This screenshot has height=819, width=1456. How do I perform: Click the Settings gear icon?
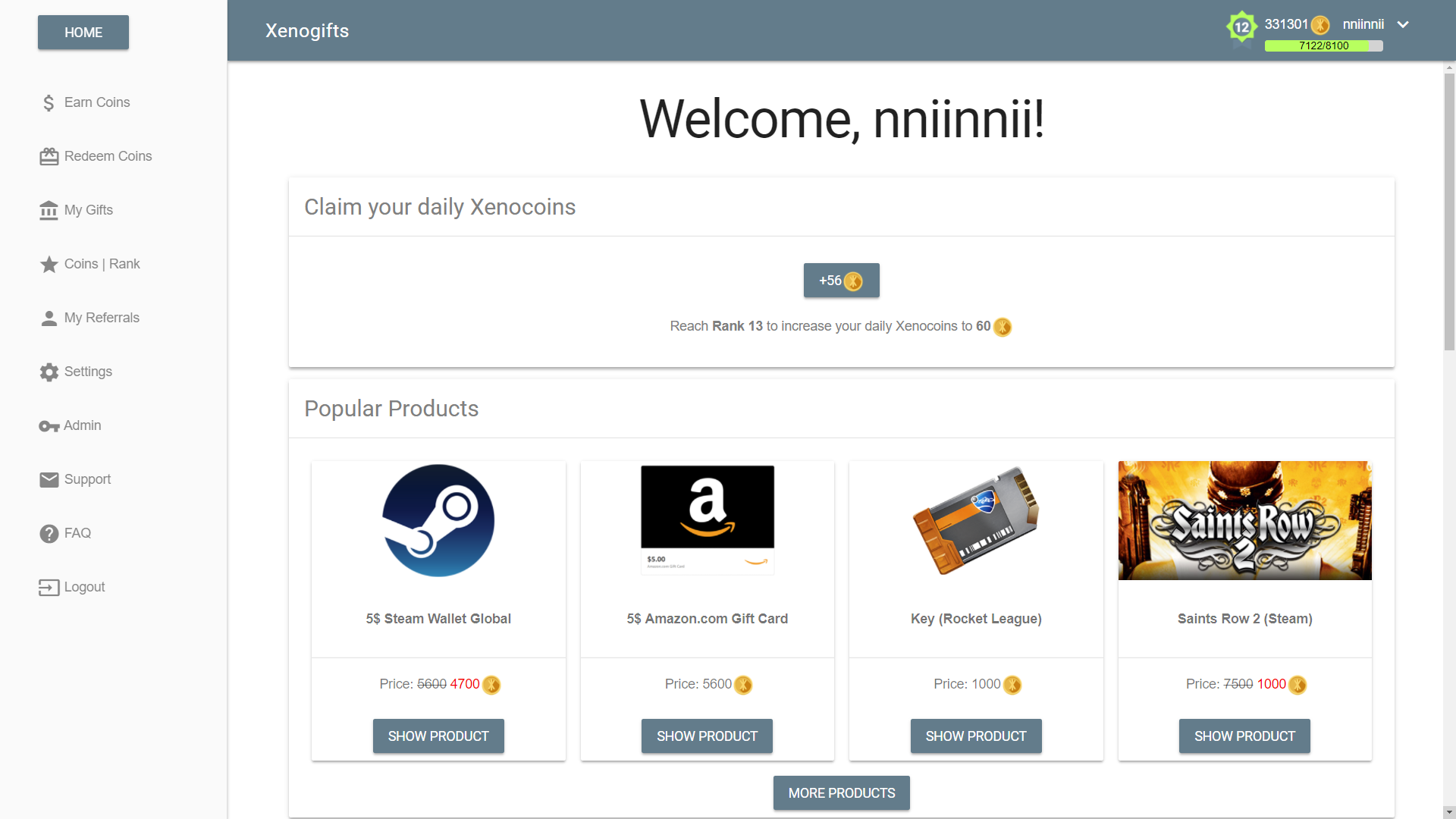[x=49, y=372]
